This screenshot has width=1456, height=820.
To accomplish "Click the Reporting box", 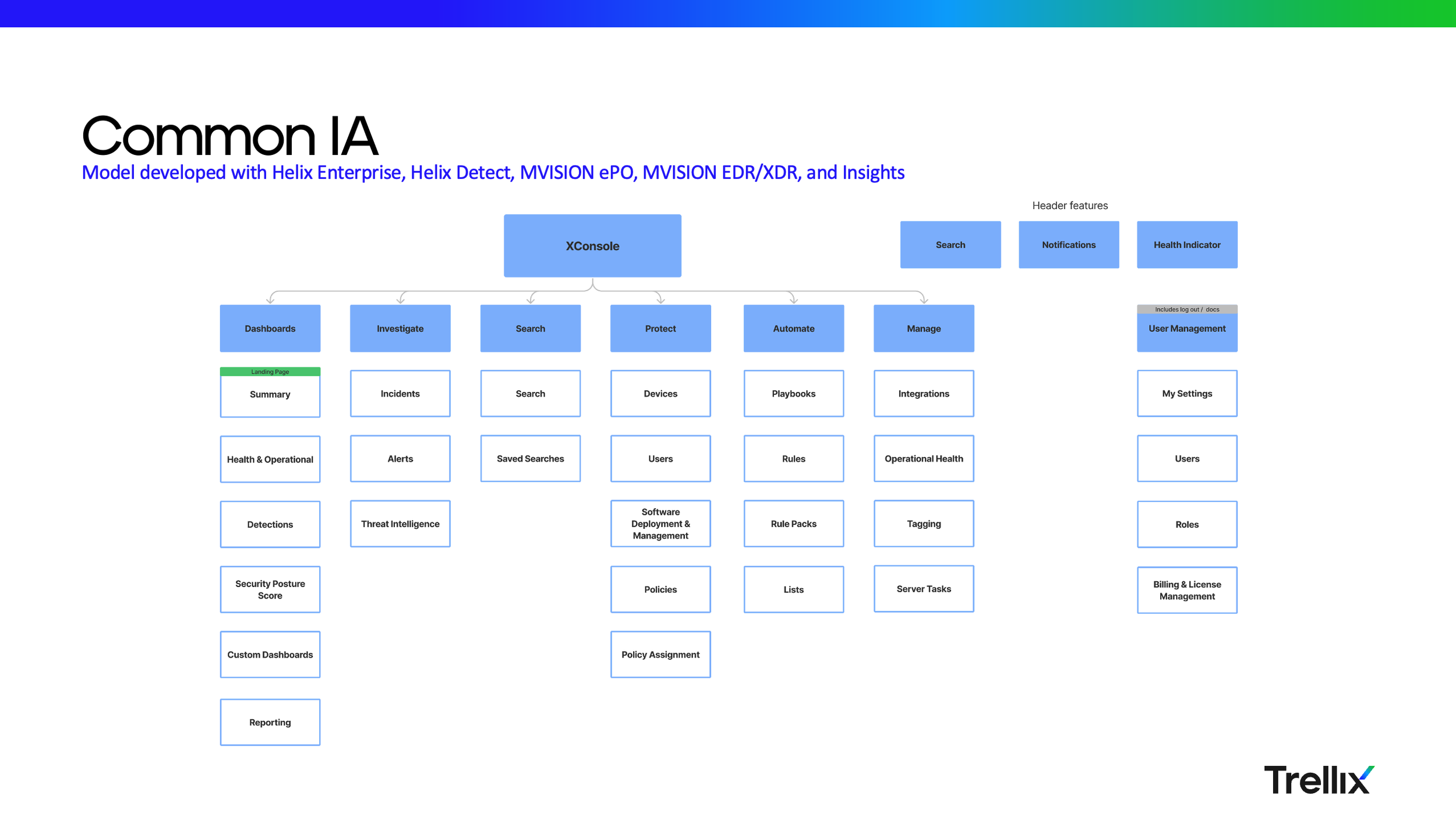I will click(x=270, y=722).
